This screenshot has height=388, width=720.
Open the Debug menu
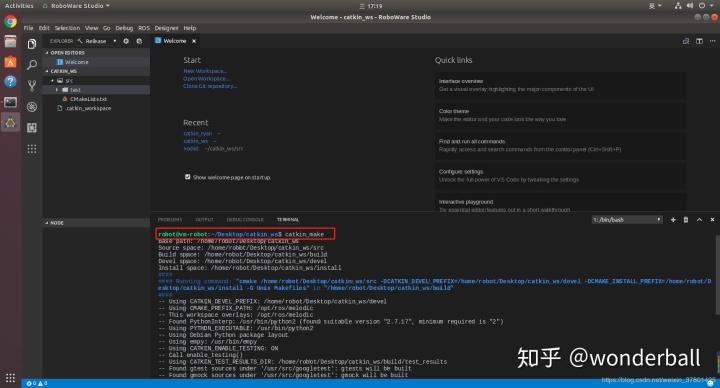click(124, 28)
